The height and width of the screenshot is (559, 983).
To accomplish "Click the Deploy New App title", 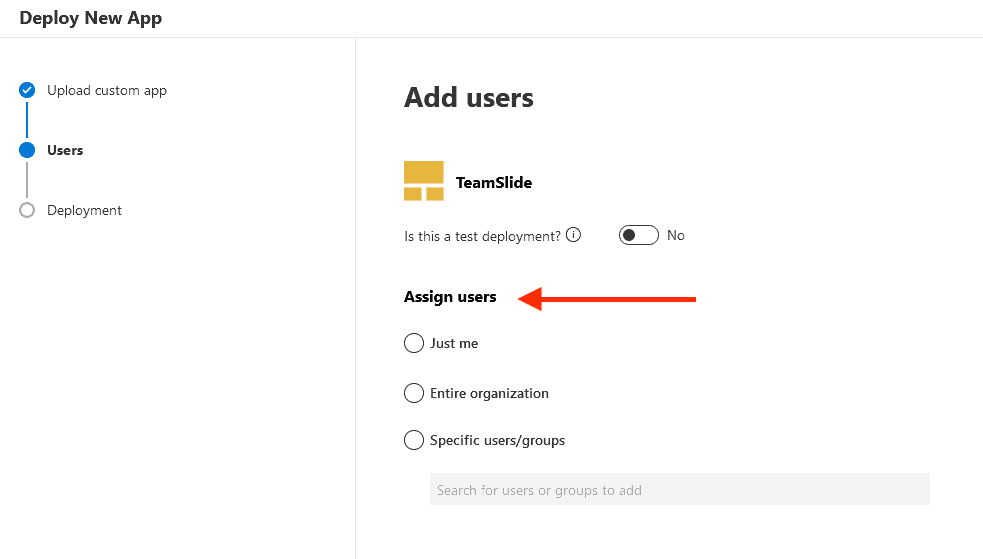I will pyautogui.click(x=91, y=18).
